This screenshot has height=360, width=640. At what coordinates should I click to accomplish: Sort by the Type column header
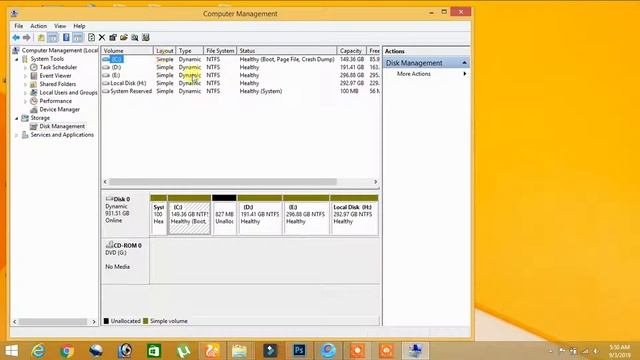coord(190,51)
